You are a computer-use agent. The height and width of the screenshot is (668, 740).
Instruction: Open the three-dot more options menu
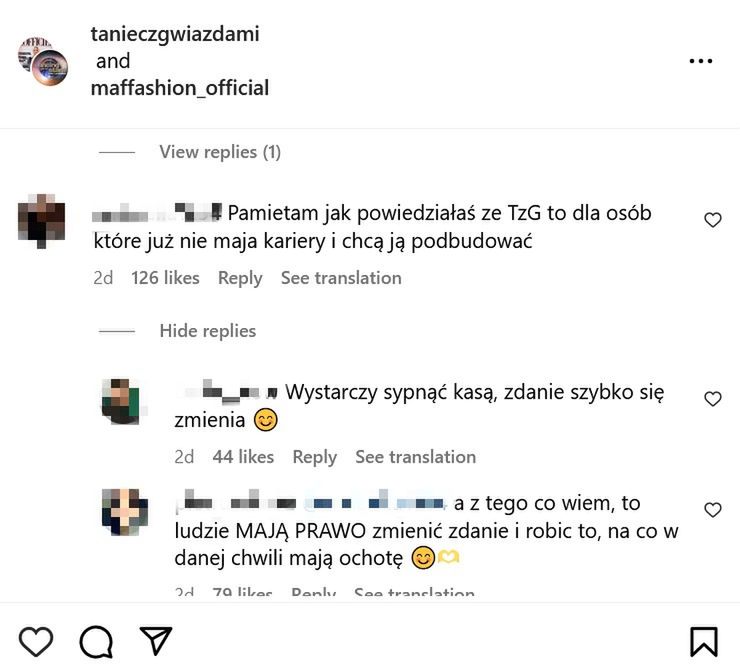point(701,61)
